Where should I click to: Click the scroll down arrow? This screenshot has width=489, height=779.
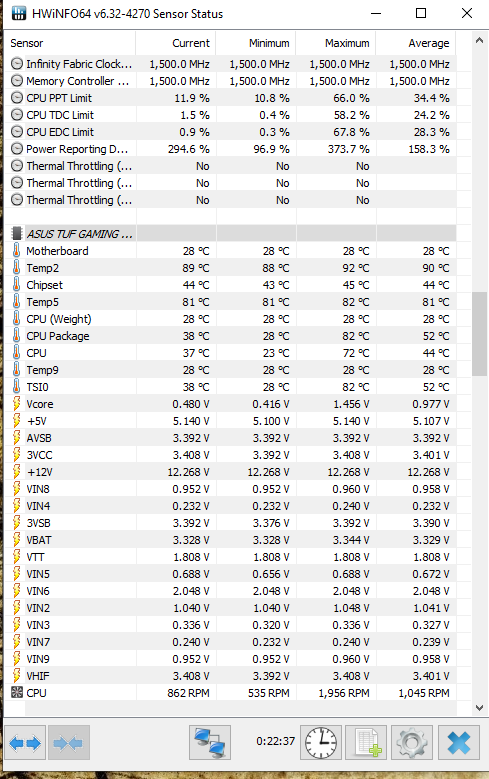pos(480,707)
